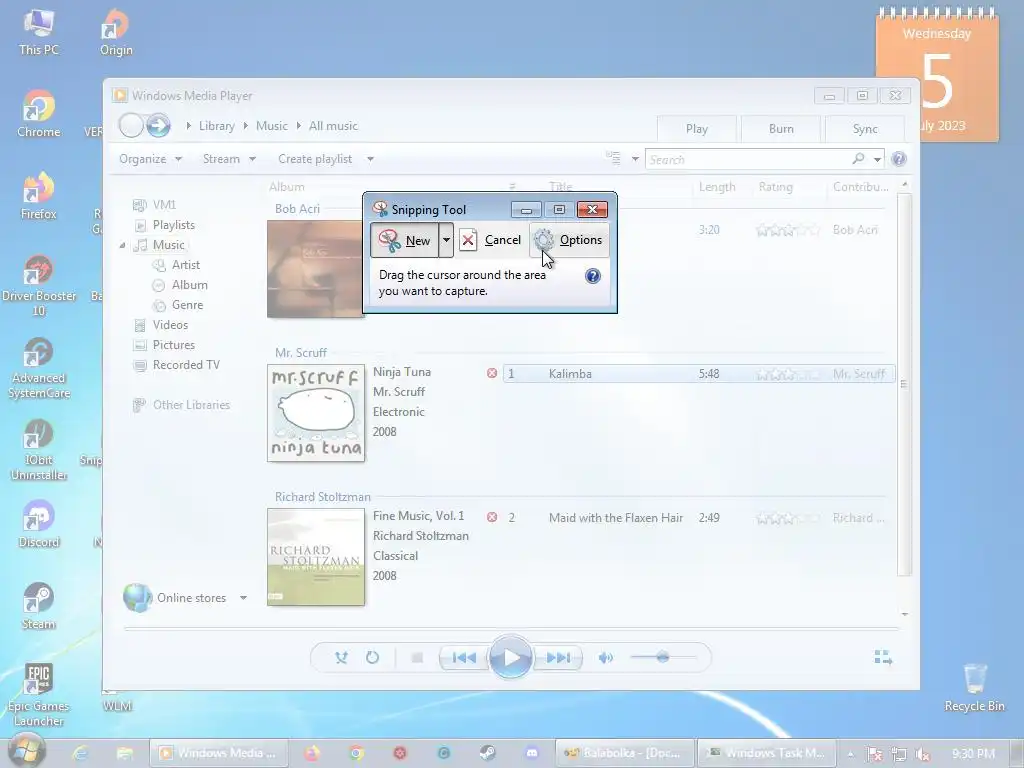Viewport: 1024px width, 768px height.
Task: Click the Stop playback button
Action: (x=417, y=658)
